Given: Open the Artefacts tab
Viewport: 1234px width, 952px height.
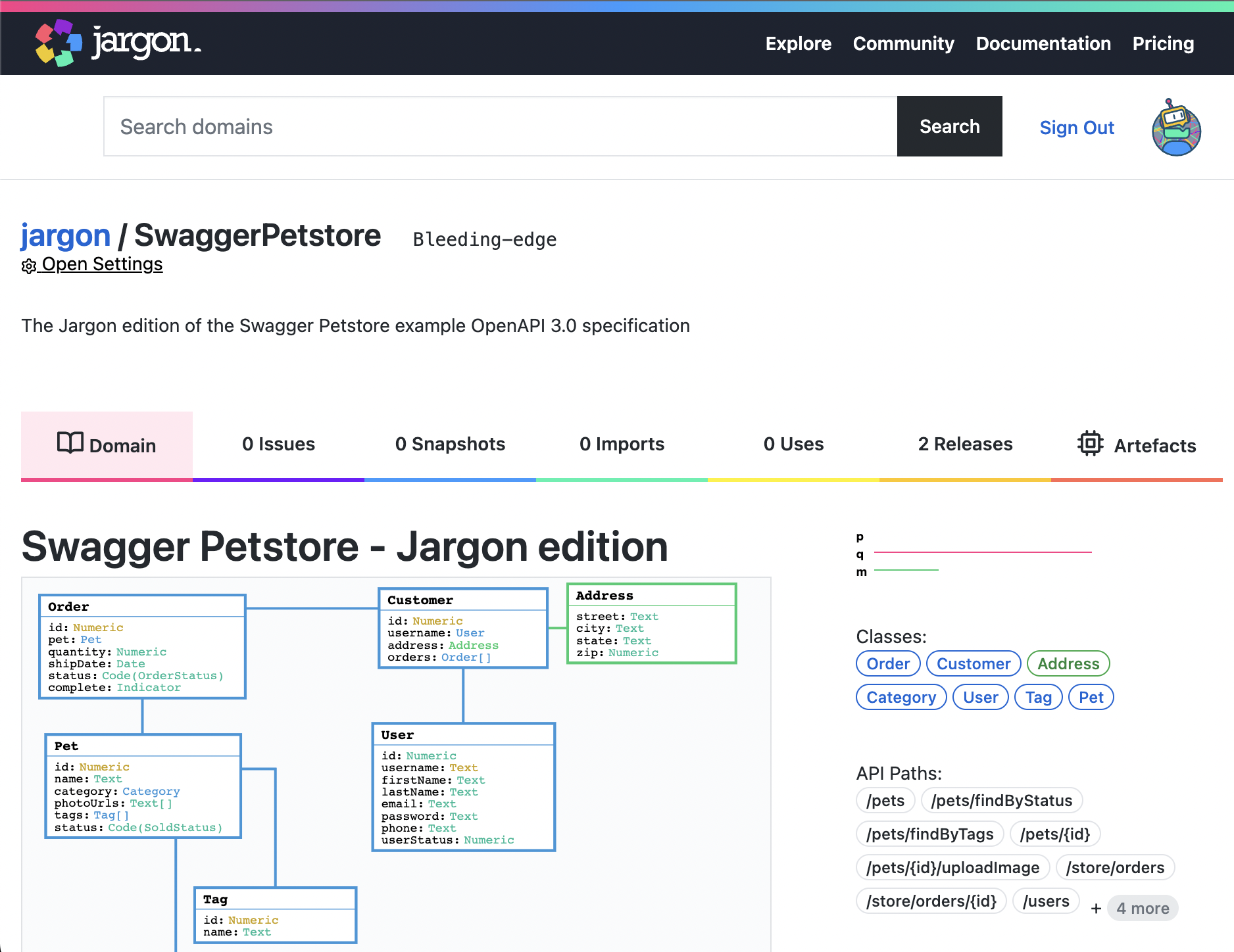Looking at the screenshot, I should point(1137,445).
